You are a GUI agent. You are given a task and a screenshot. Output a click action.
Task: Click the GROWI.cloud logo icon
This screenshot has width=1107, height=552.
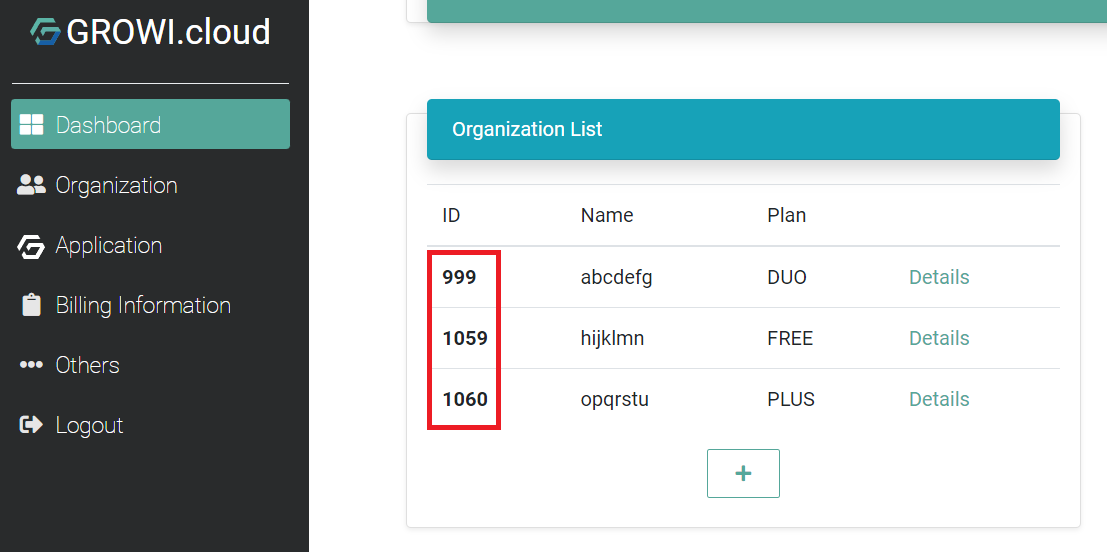tap(45, 32)
